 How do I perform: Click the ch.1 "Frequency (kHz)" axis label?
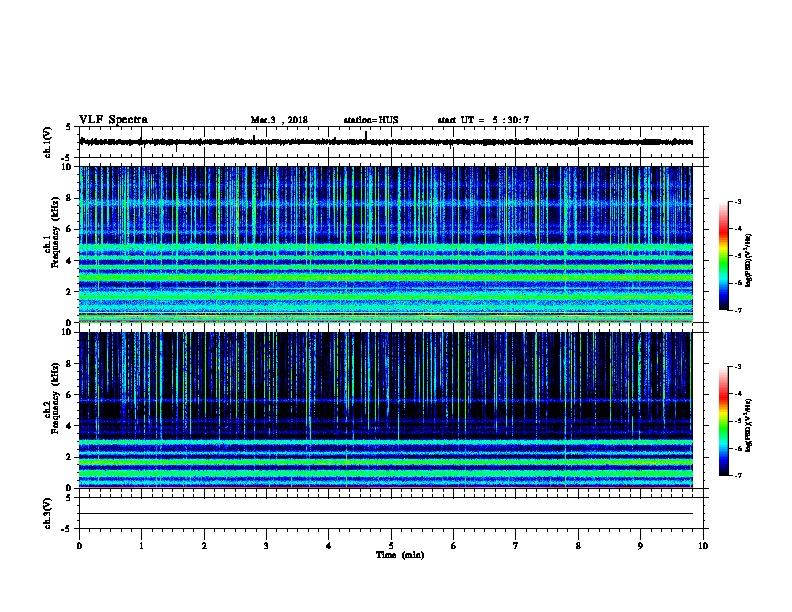click(55, 232)
